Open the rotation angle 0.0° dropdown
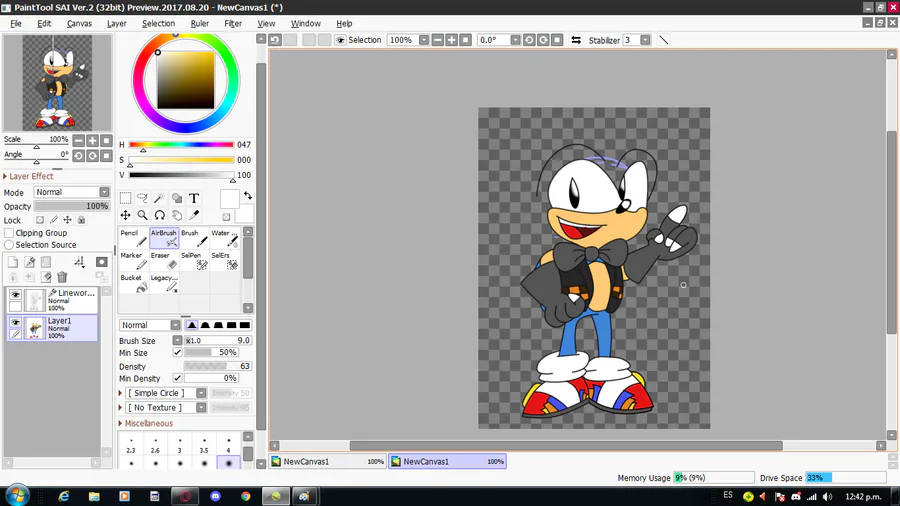 pos(515,40)
